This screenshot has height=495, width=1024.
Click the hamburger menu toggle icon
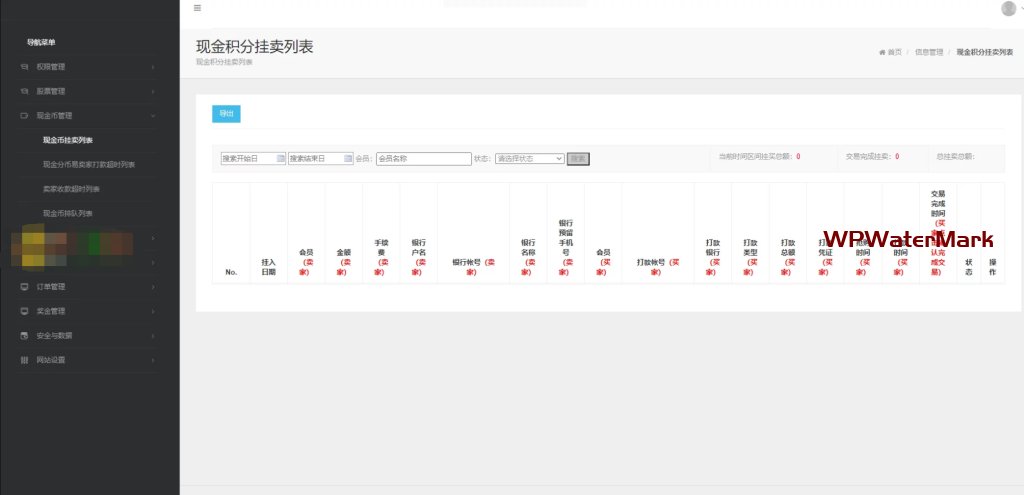(197, 8)
